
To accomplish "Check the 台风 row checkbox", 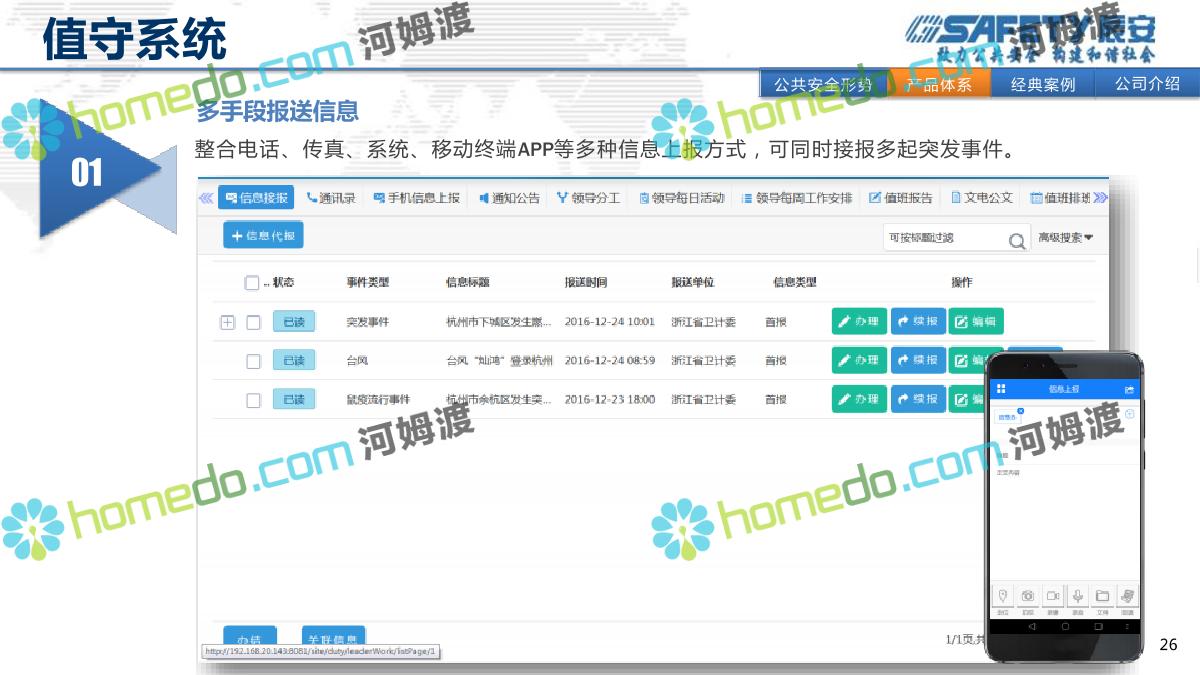I will tap(253, 361).
